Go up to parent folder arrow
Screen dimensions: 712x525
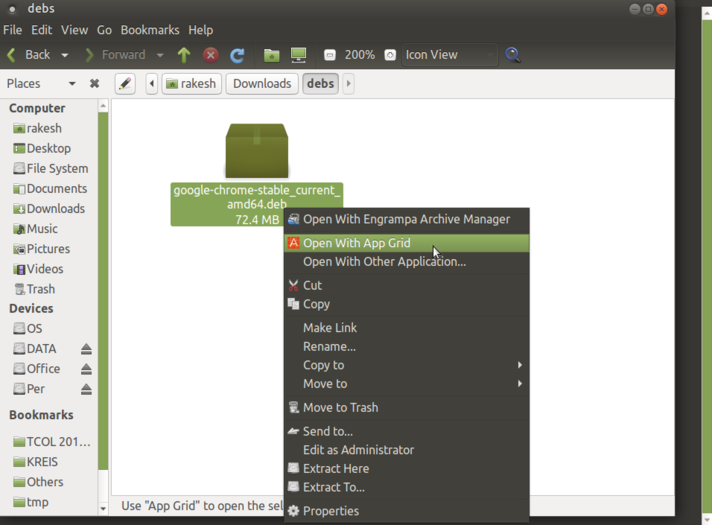(184, 55)
